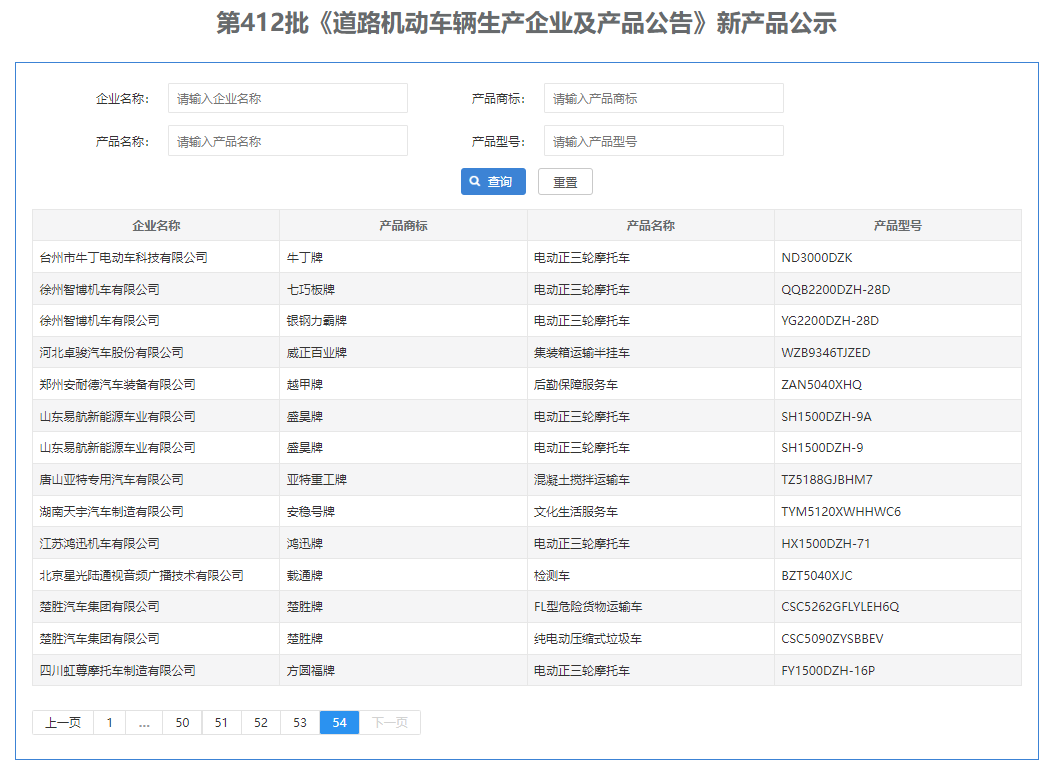Click the page title 第412批 新产品公示
1053x772 pixels.
tap(526, 23)
